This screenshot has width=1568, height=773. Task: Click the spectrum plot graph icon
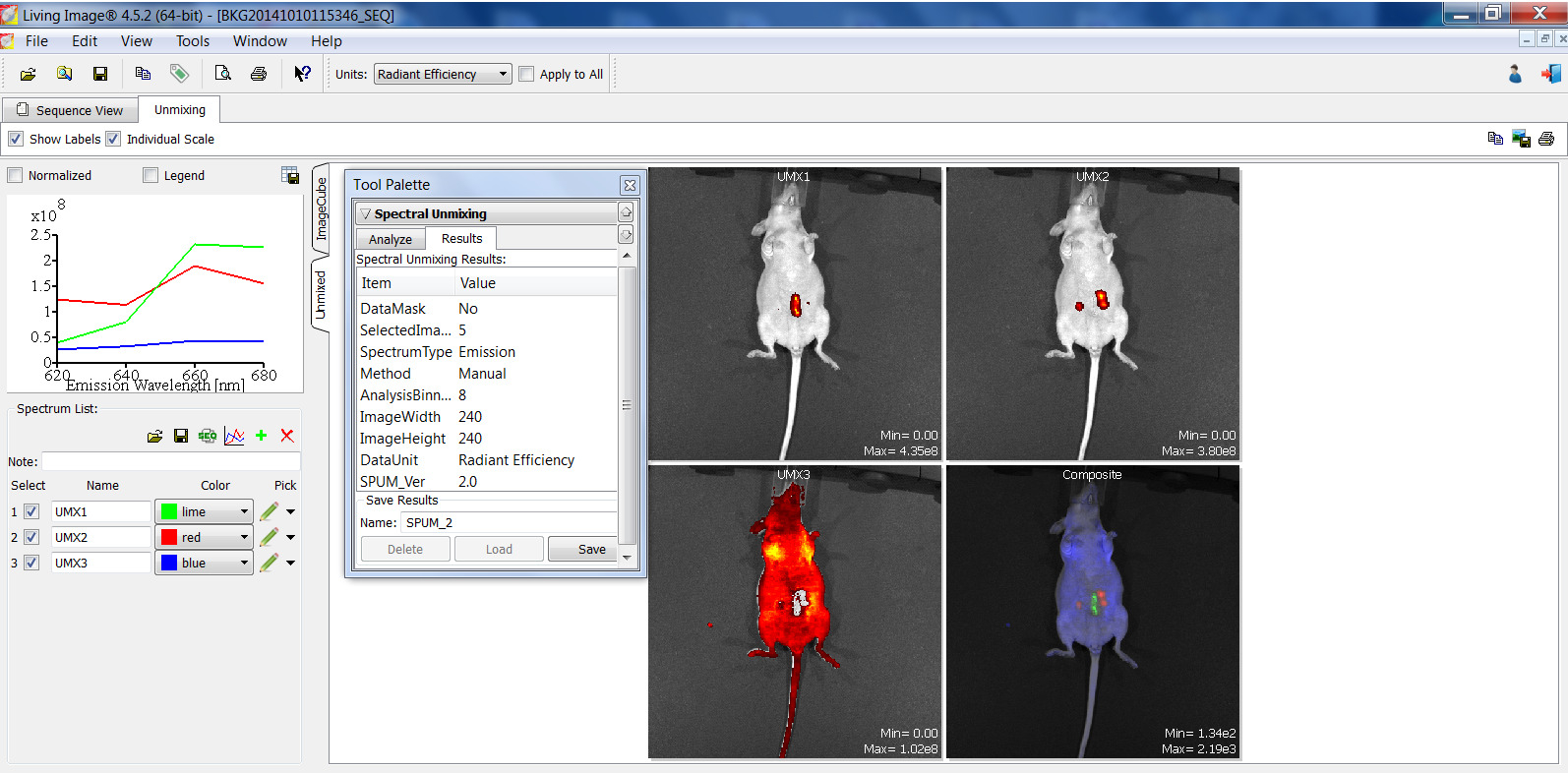click(x=234, y=436)
